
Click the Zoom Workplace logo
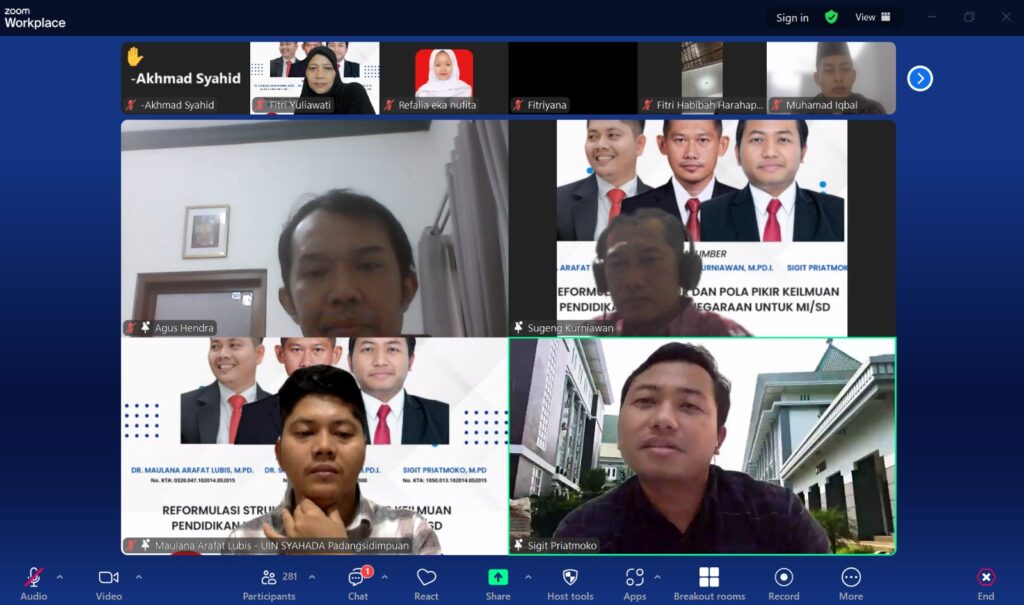[35, 18]
